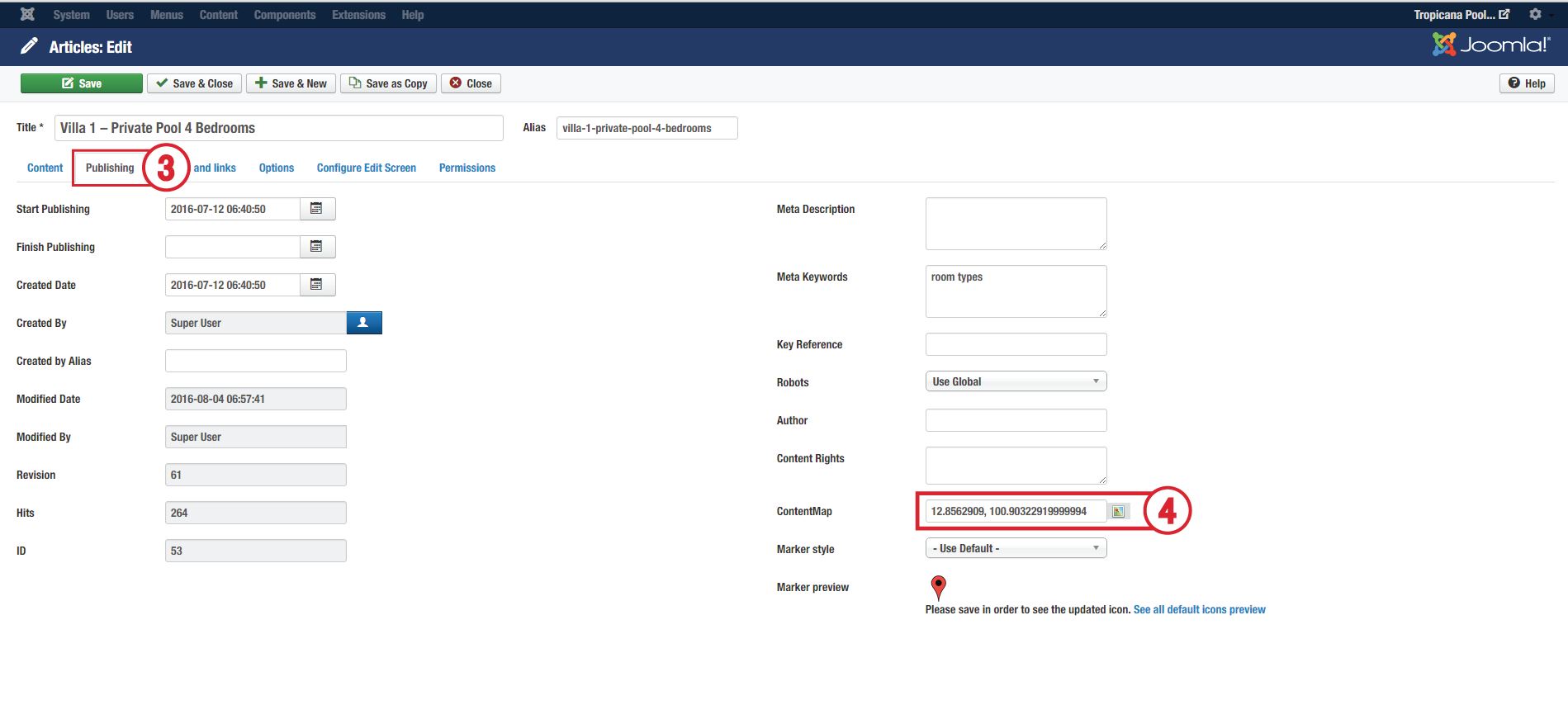
Task: Open the System menu
Action: tap(72, 15)
